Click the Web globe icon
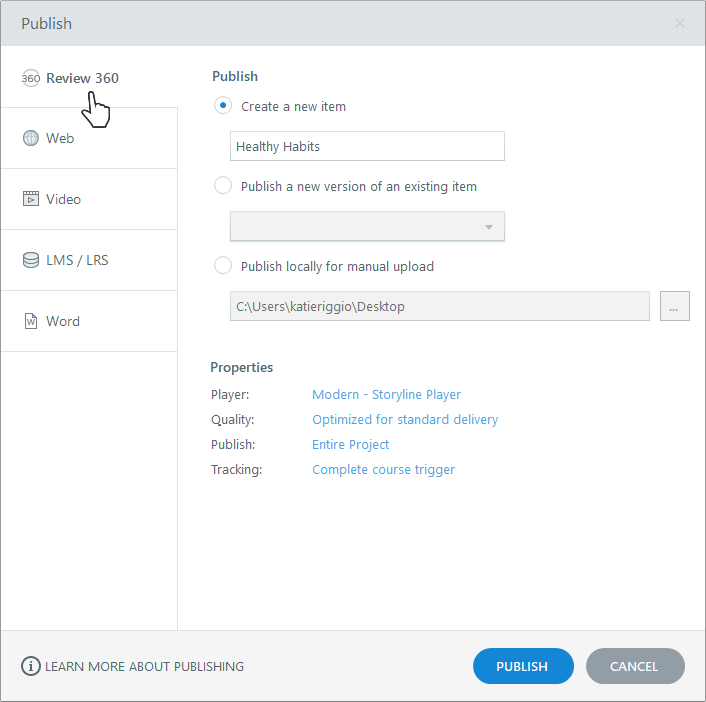The width and height of the screenshot is (706, 702). (x=31, y=138)
